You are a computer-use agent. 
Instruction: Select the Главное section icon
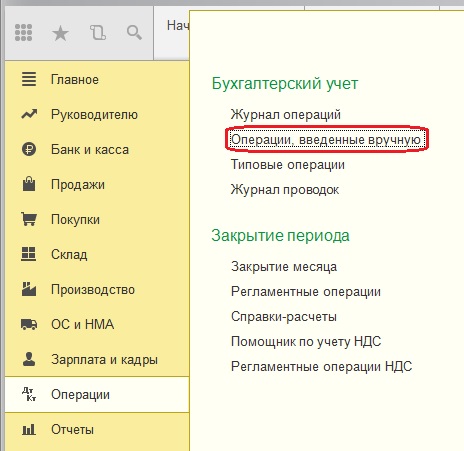click(x=29, y=79)
